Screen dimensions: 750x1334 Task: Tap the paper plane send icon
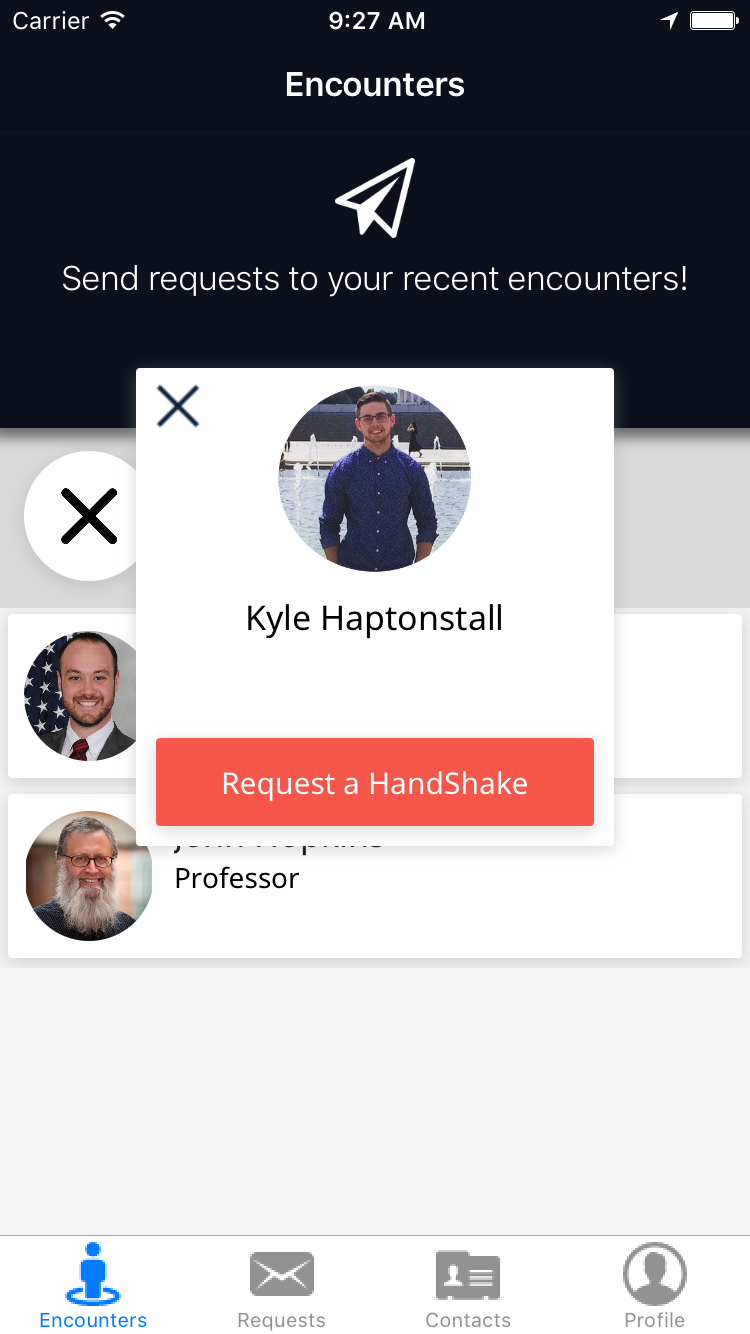(375, 197)
